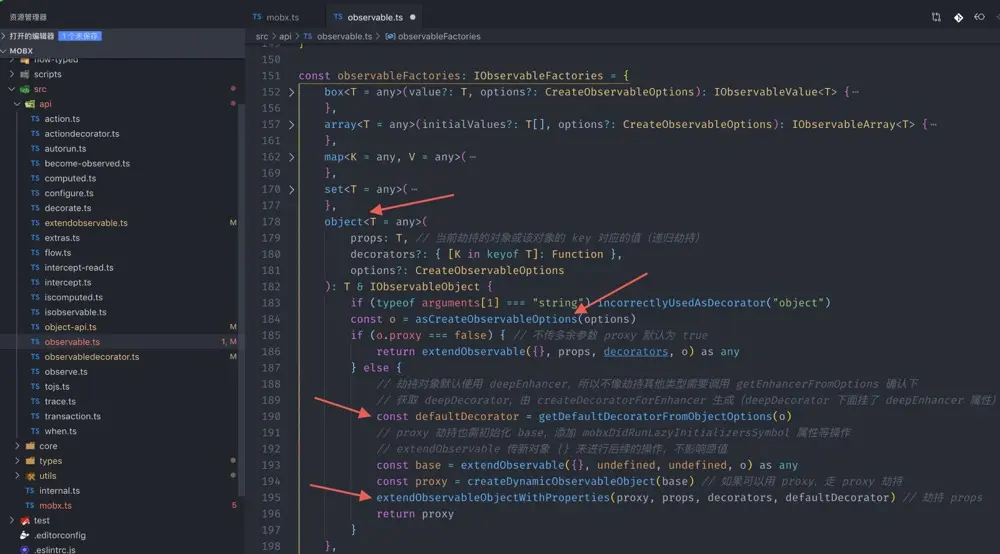Select the observable.ts editor tab

375,17
